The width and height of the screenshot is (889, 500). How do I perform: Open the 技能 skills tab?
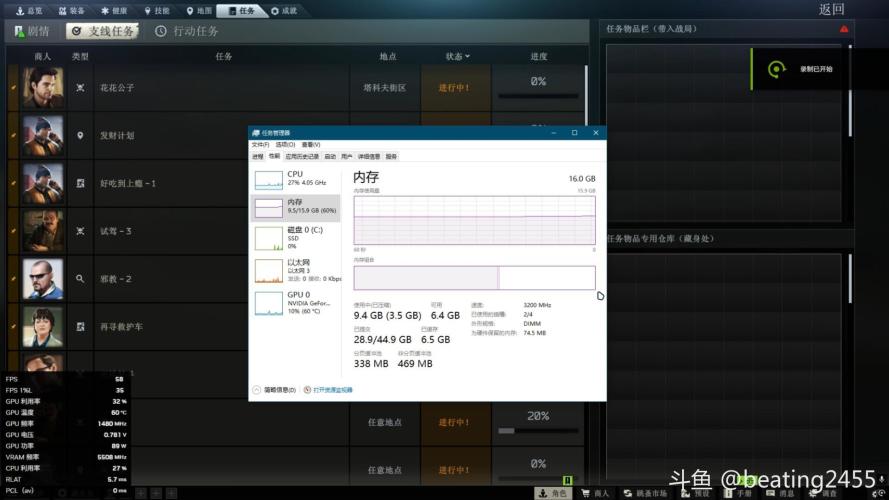(156, 10)
